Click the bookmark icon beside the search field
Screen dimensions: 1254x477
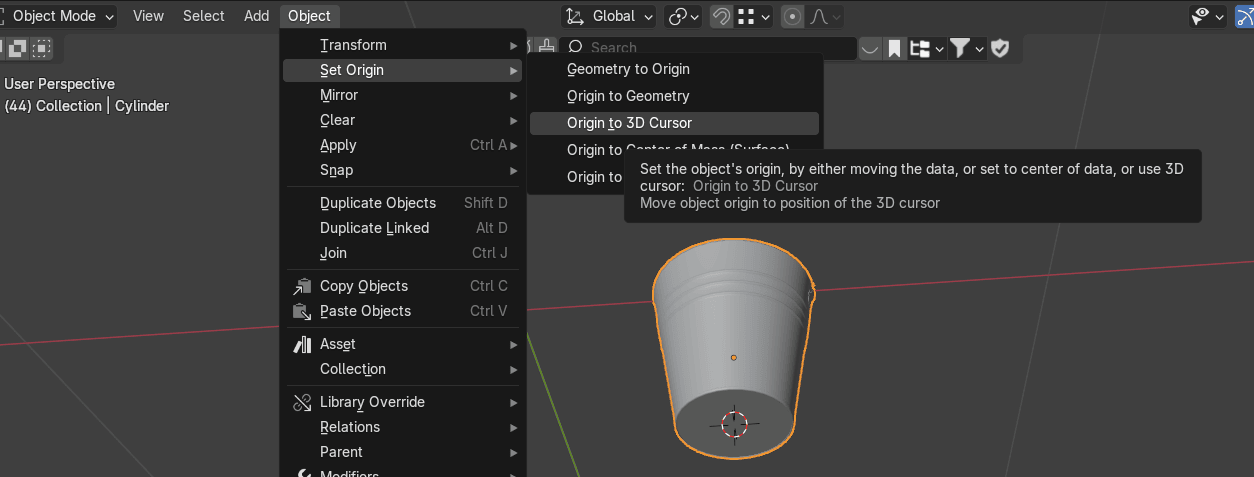(x=894, y=48)
